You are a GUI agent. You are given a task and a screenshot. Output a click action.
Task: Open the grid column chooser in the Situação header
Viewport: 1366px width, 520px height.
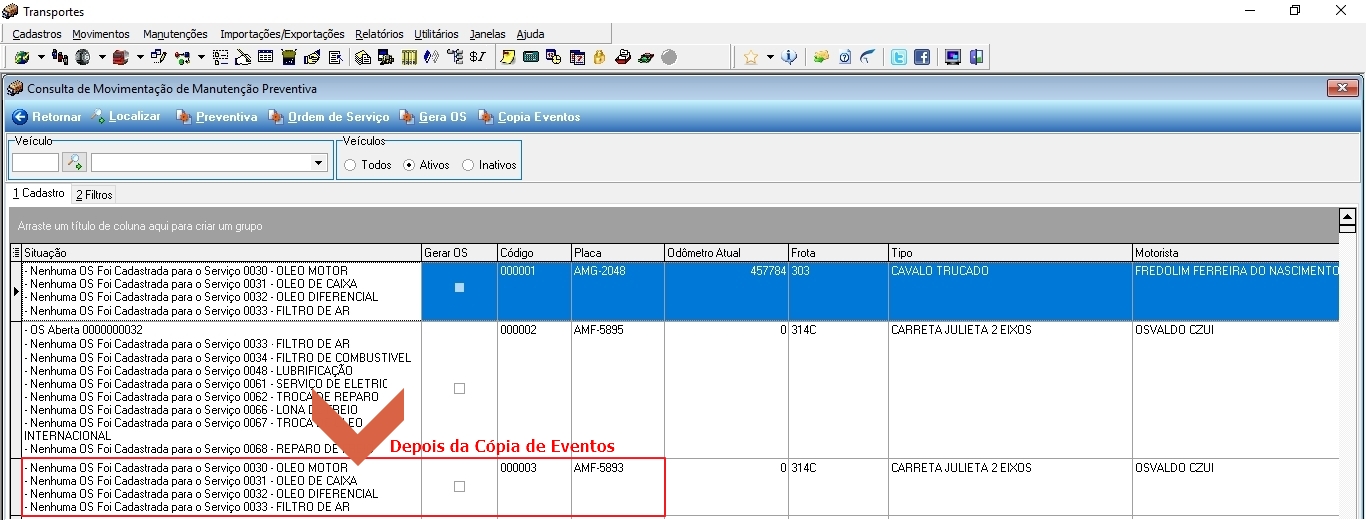(x=16, y=253)
